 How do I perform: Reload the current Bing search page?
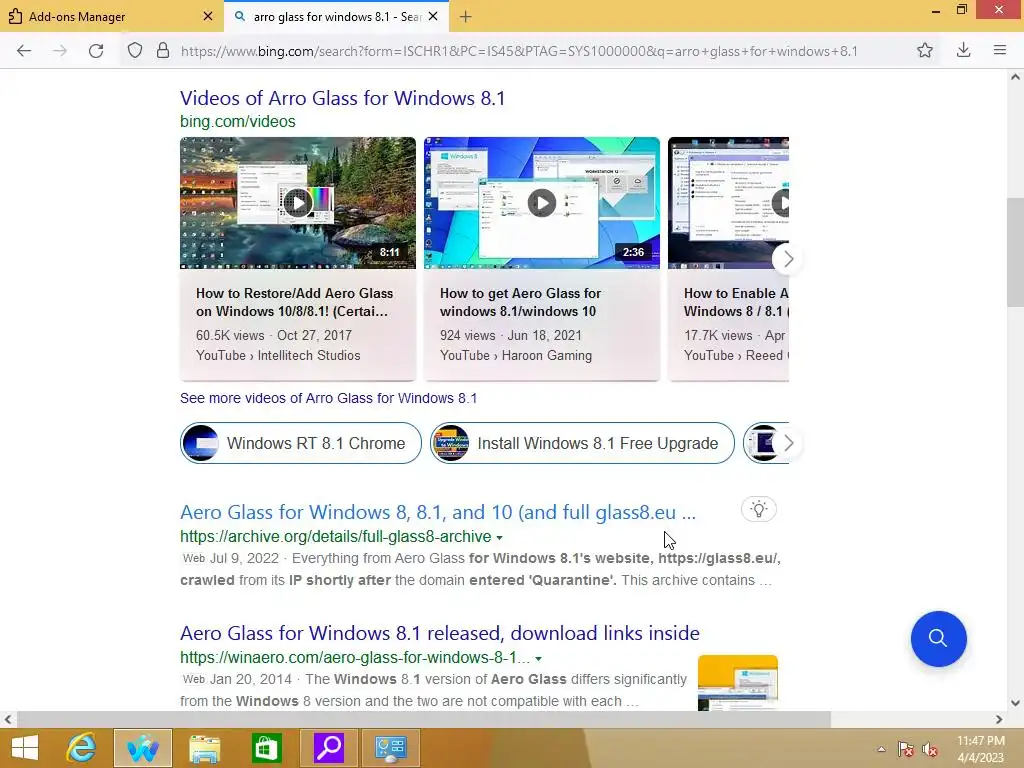click(96, 50)
